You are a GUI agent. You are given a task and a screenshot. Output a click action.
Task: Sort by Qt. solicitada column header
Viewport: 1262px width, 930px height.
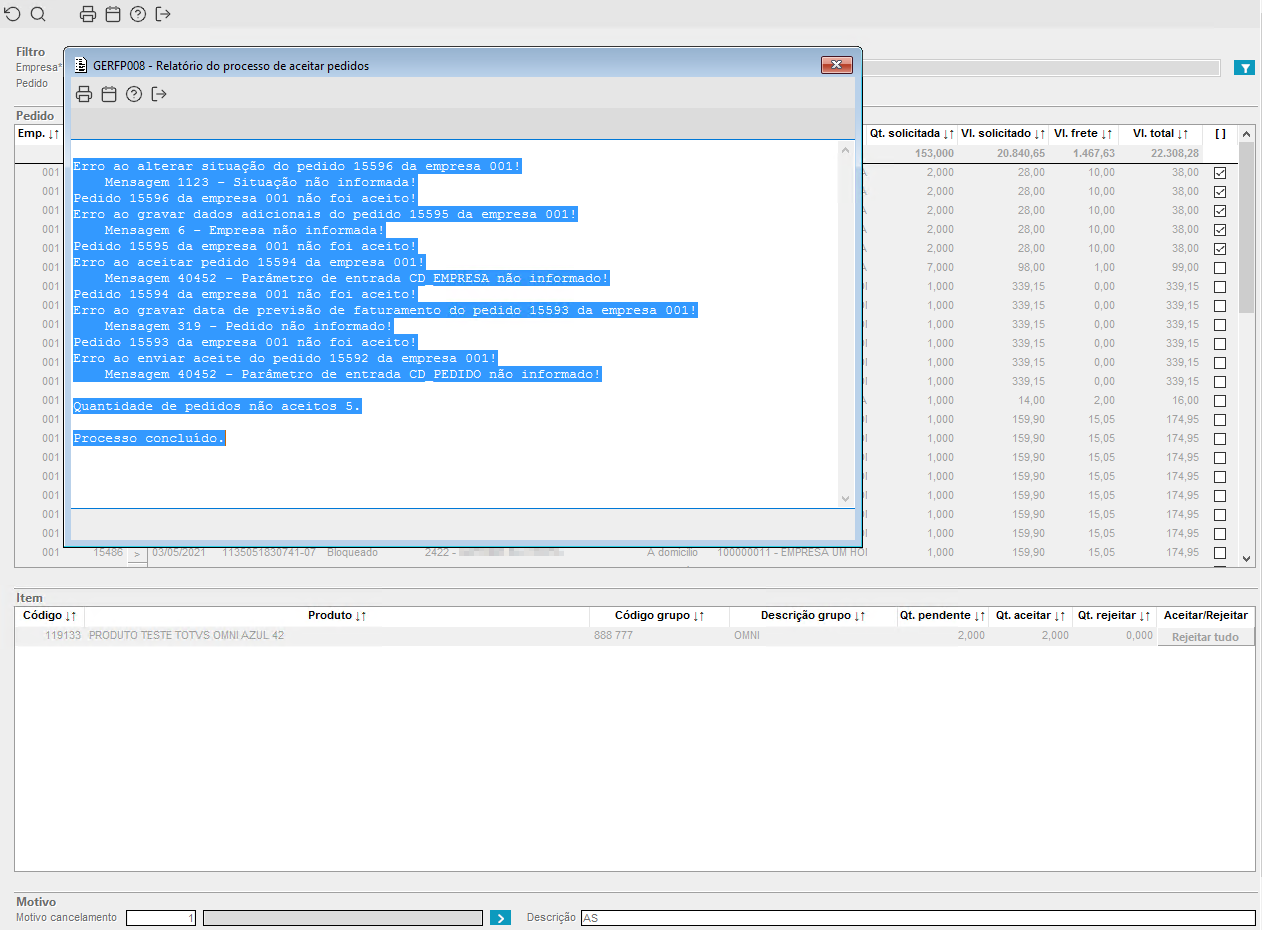click(x=911, y=133)
